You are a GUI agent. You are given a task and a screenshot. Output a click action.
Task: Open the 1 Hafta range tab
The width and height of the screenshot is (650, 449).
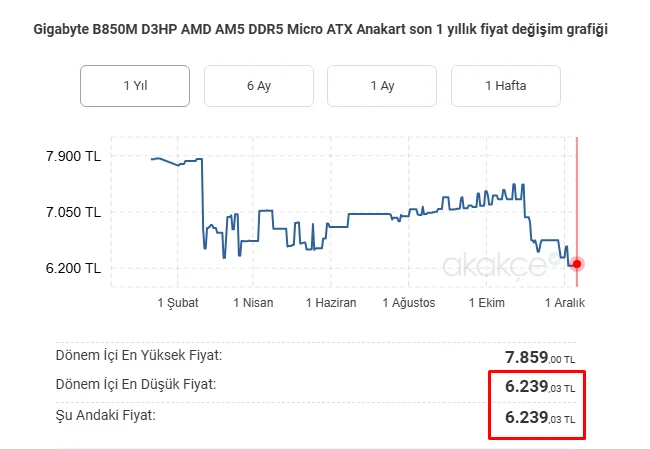pos(505,86)
